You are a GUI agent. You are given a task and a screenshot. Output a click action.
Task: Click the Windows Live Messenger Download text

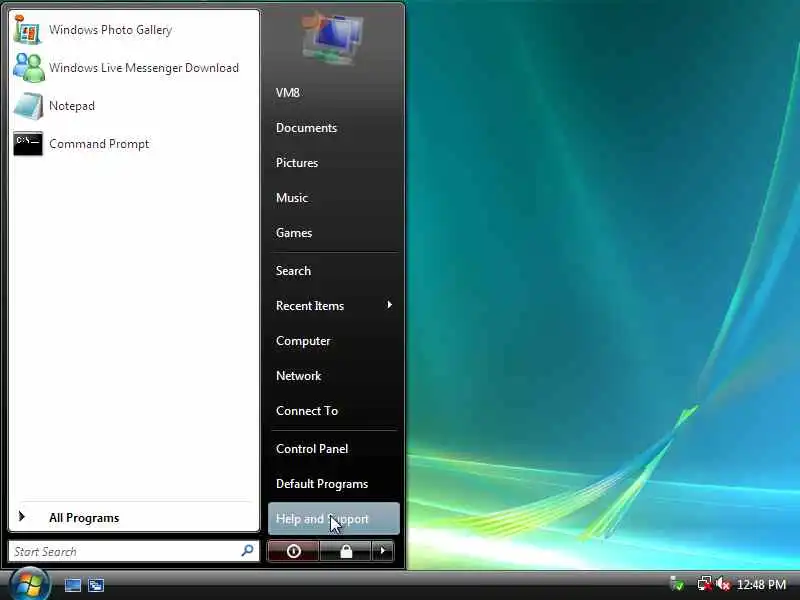[x=144, y=68]
